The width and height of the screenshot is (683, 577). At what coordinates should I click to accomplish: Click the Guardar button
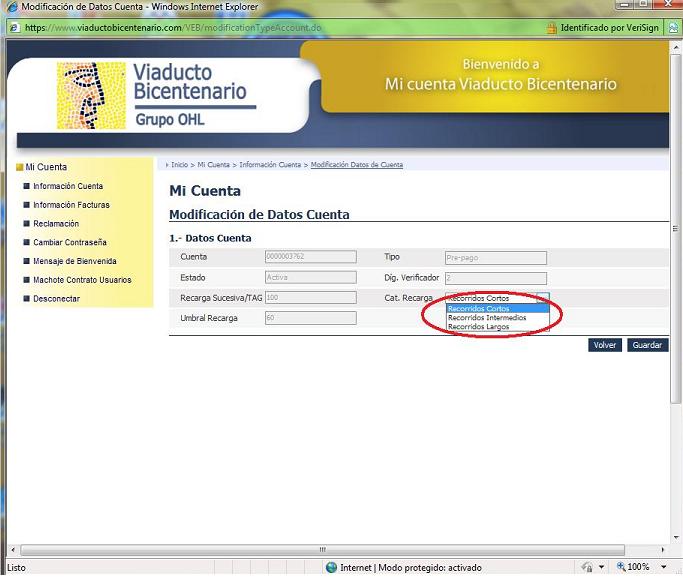647,345
